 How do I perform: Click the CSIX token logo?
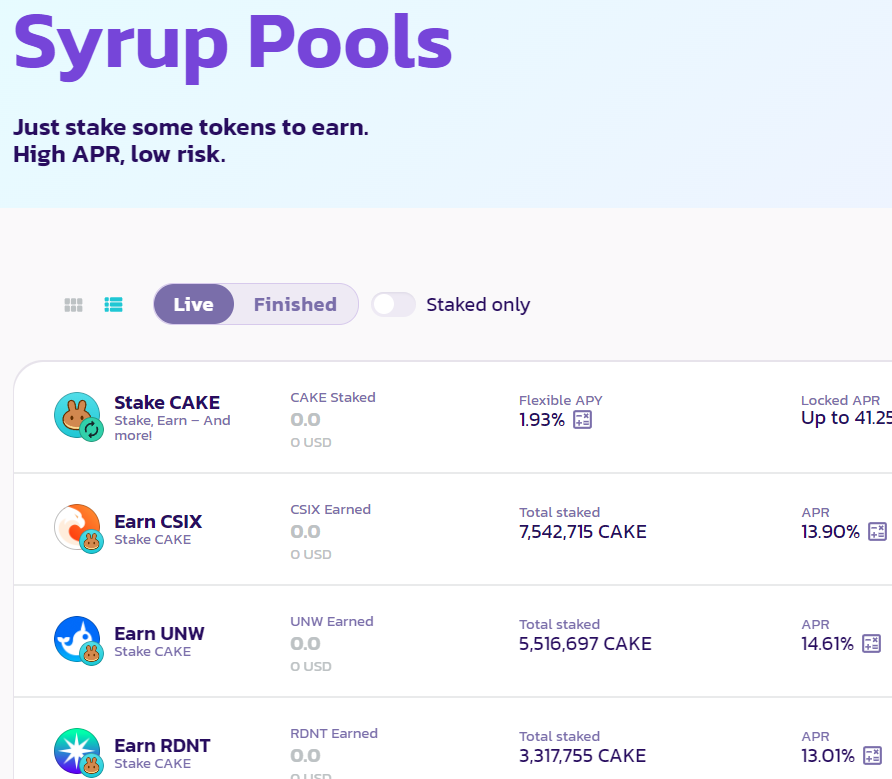point(77,528)
